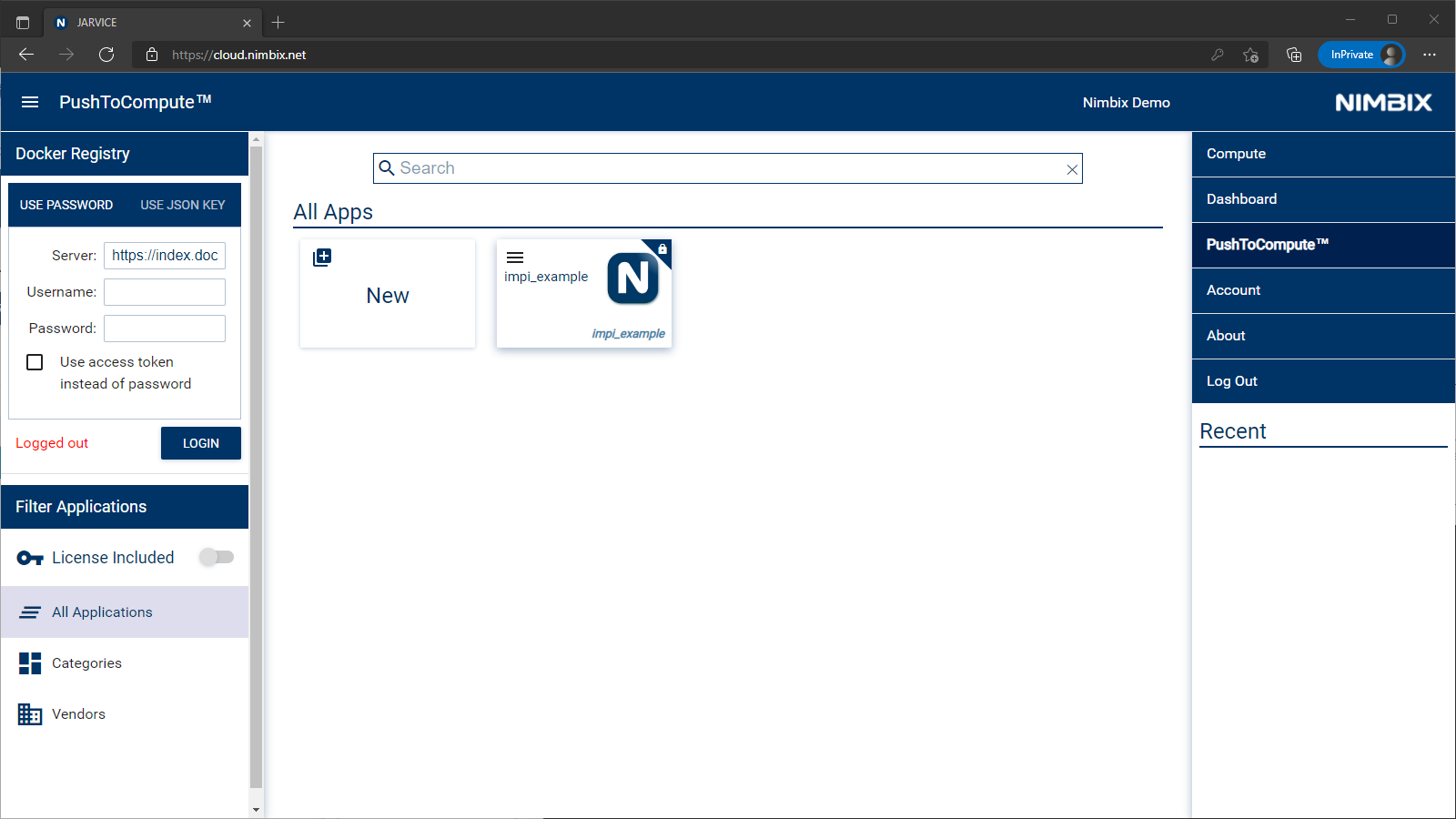The image size is (1456, 819).
Task: Click the Docker Registry panel header
Action: (125, 154)
